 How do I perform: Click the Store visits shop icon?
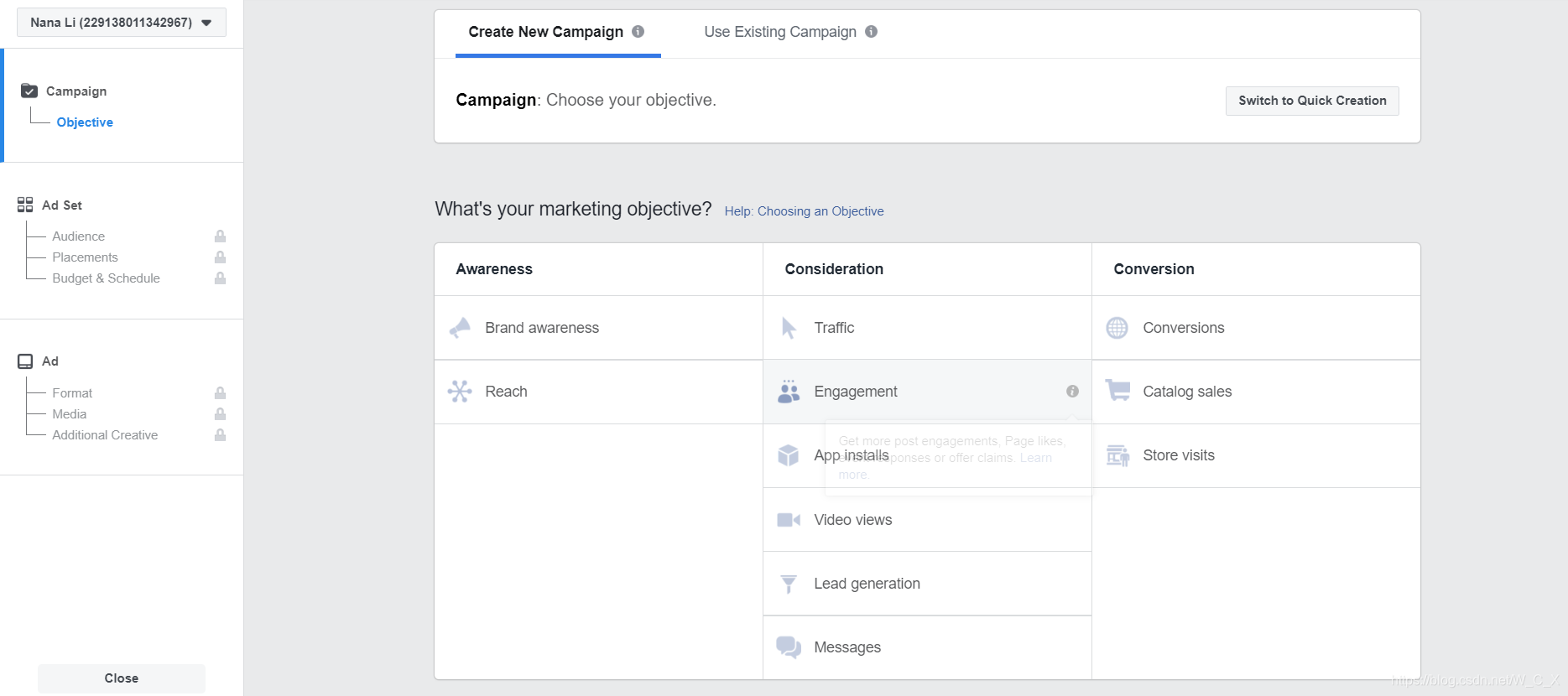(x=1117, y=455)
